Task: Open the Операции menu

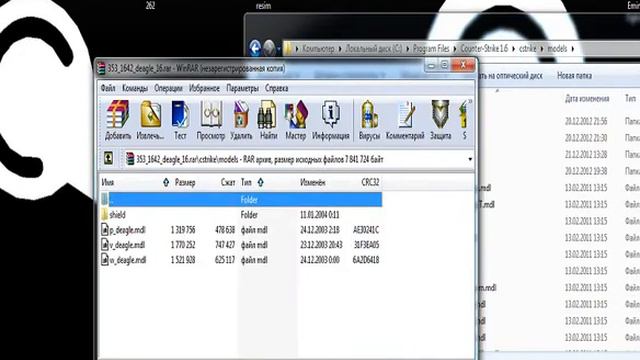Action: click(x=168, y=88)
